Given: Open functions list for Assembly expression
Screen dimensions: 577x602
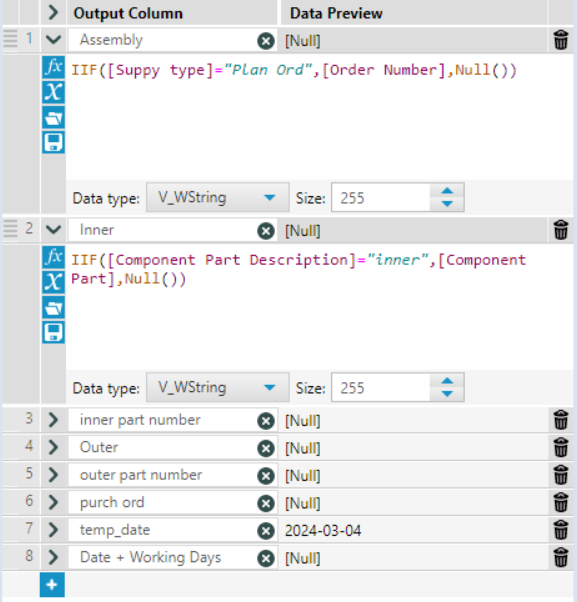Looking at the screenshot, I should pos(53,67).
